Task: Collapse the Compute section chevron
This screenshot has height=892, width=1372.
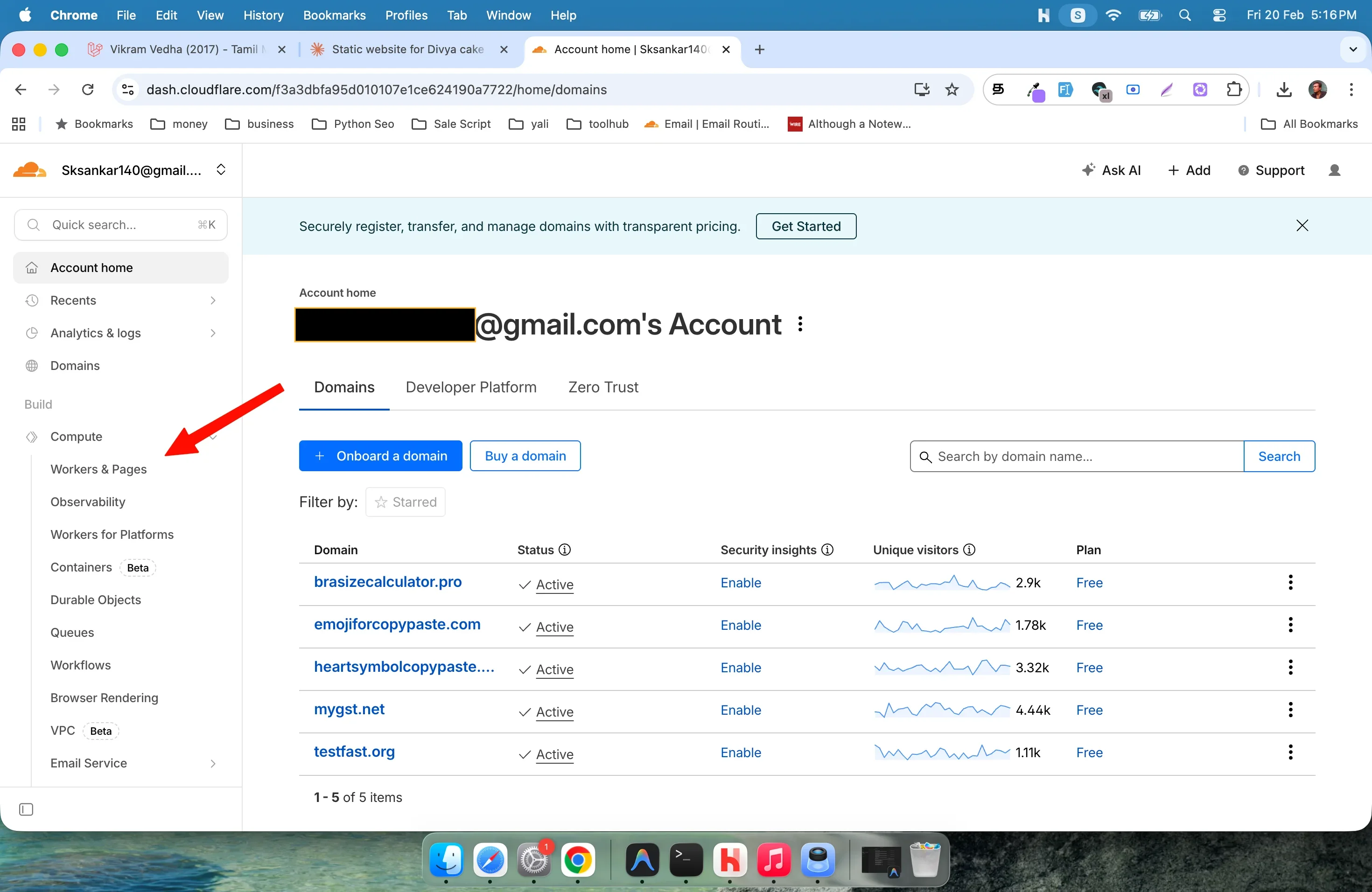Action: pyautogui.click(x=213, y=437)
